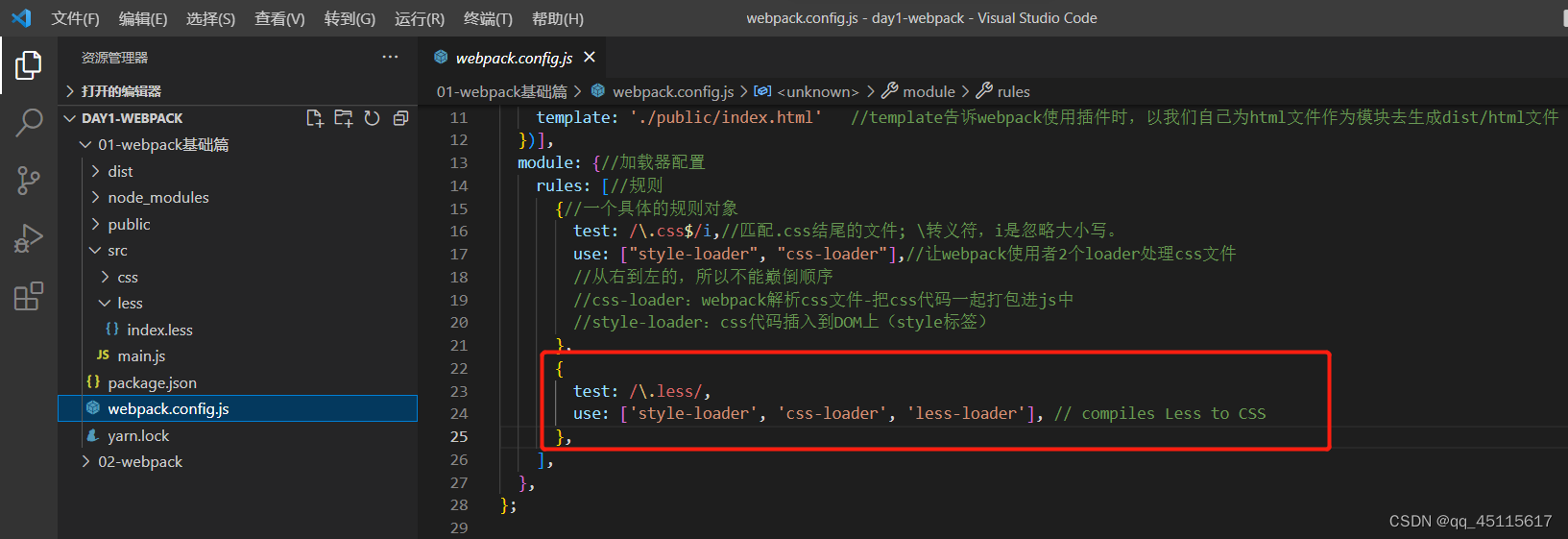Click the rules breadcrumb
1568x539 pixels.
point(1003,91)
